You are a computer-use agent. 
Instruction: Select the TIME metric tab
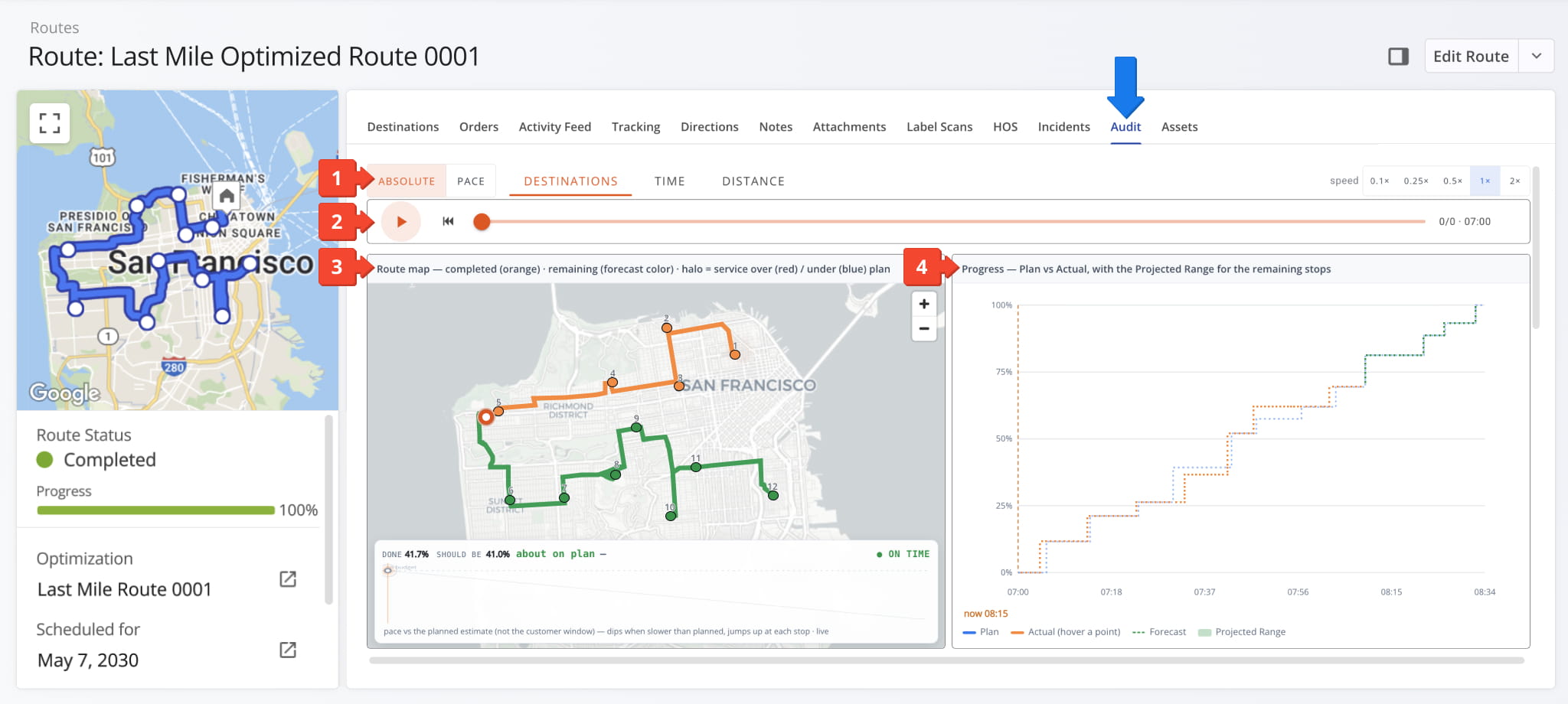[669, 181]
